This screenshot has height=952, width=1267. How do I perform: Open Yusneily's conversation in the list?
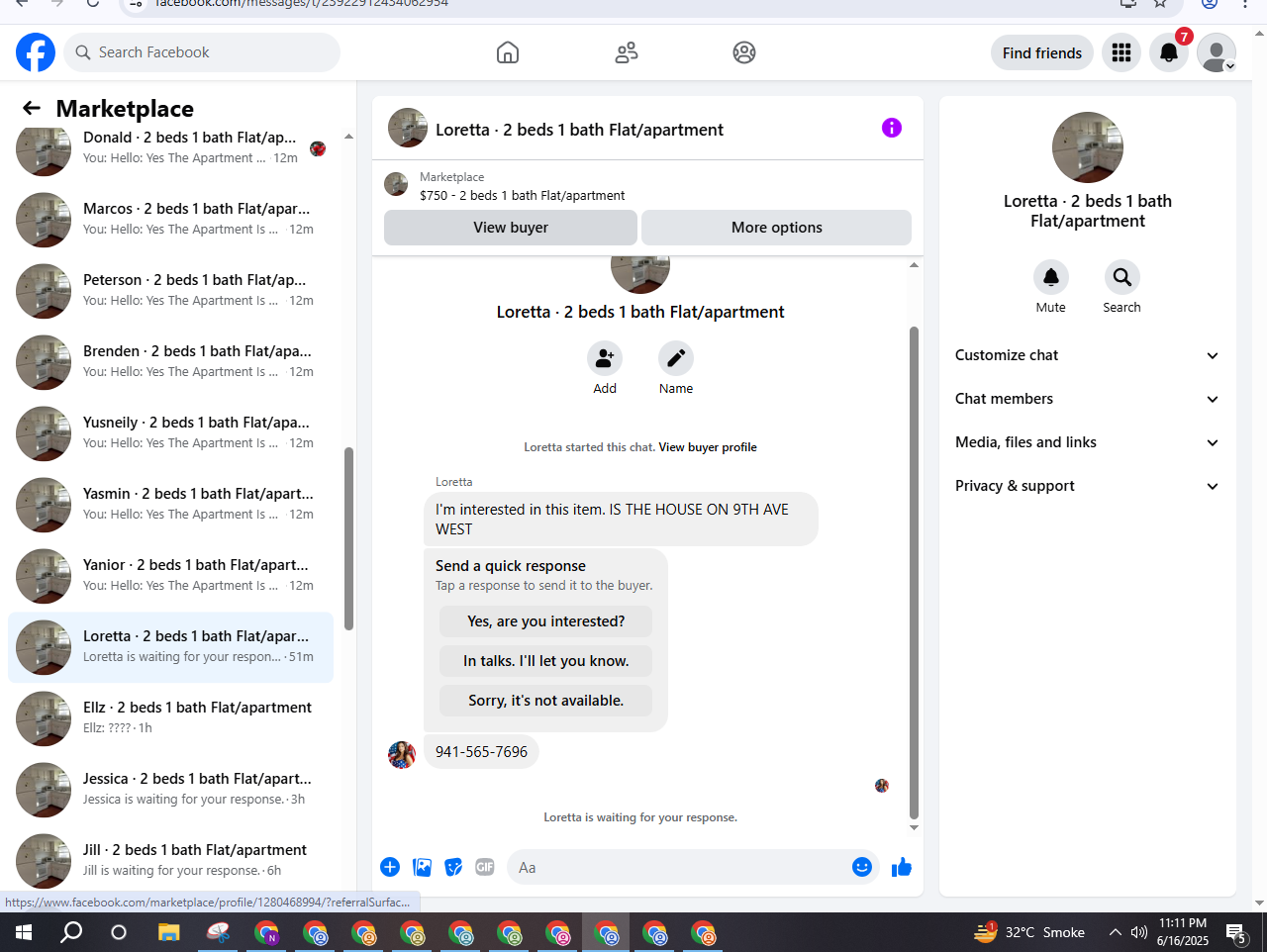(x=170, y=433)
